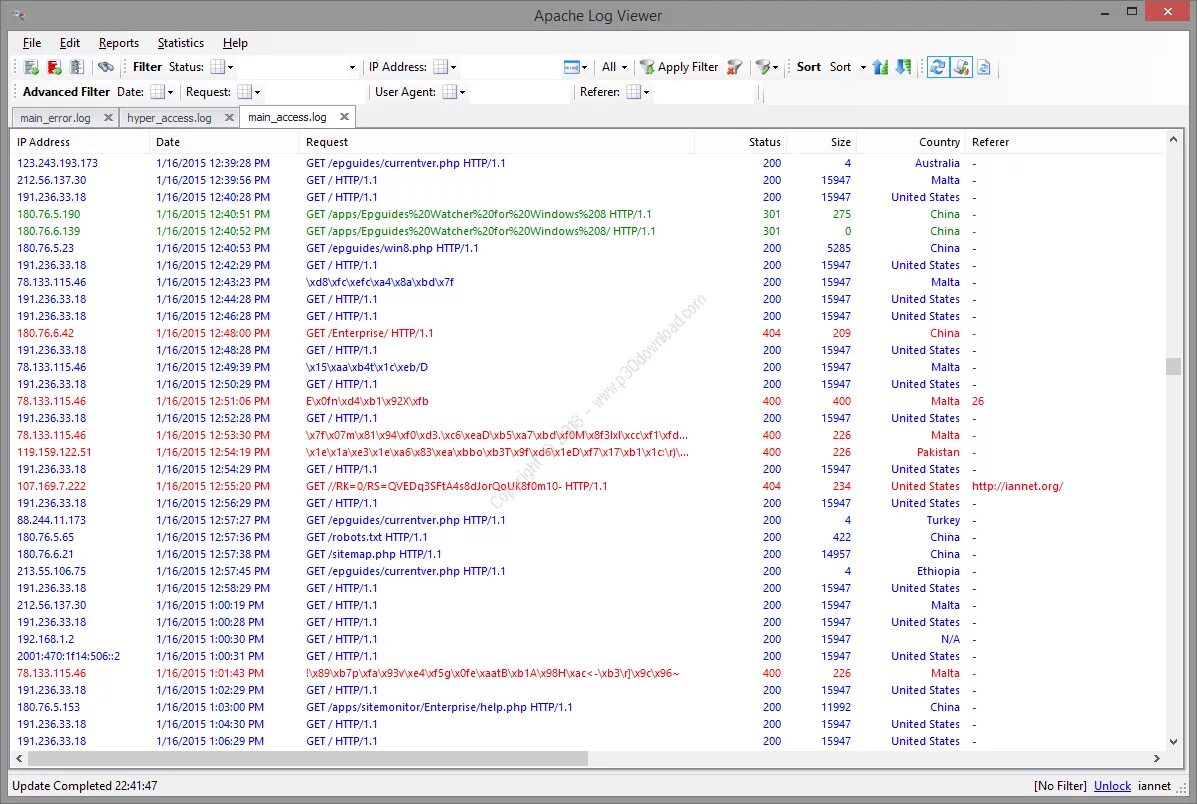Click the GET /sitemap.php HTTP/1.1 request

tap(373, 554)
